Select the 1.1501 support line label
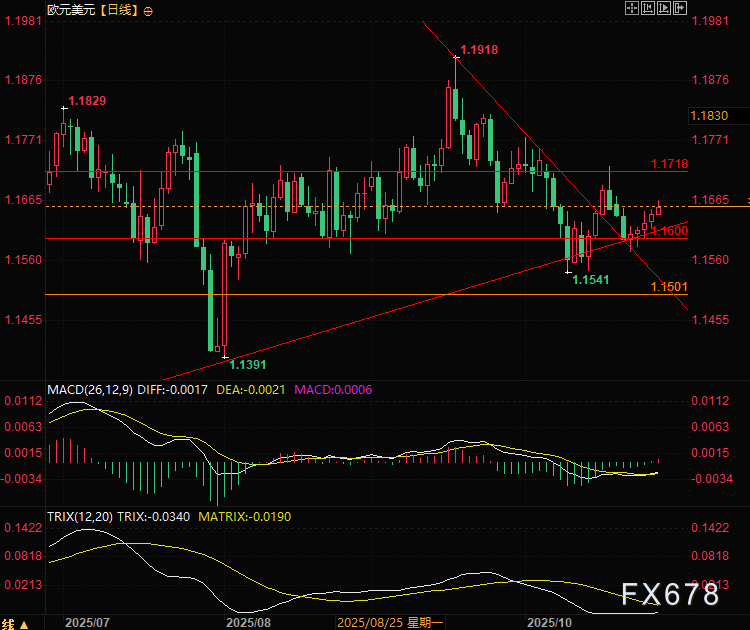This screenshot has height=630, width=750. [x=669, y=287]
